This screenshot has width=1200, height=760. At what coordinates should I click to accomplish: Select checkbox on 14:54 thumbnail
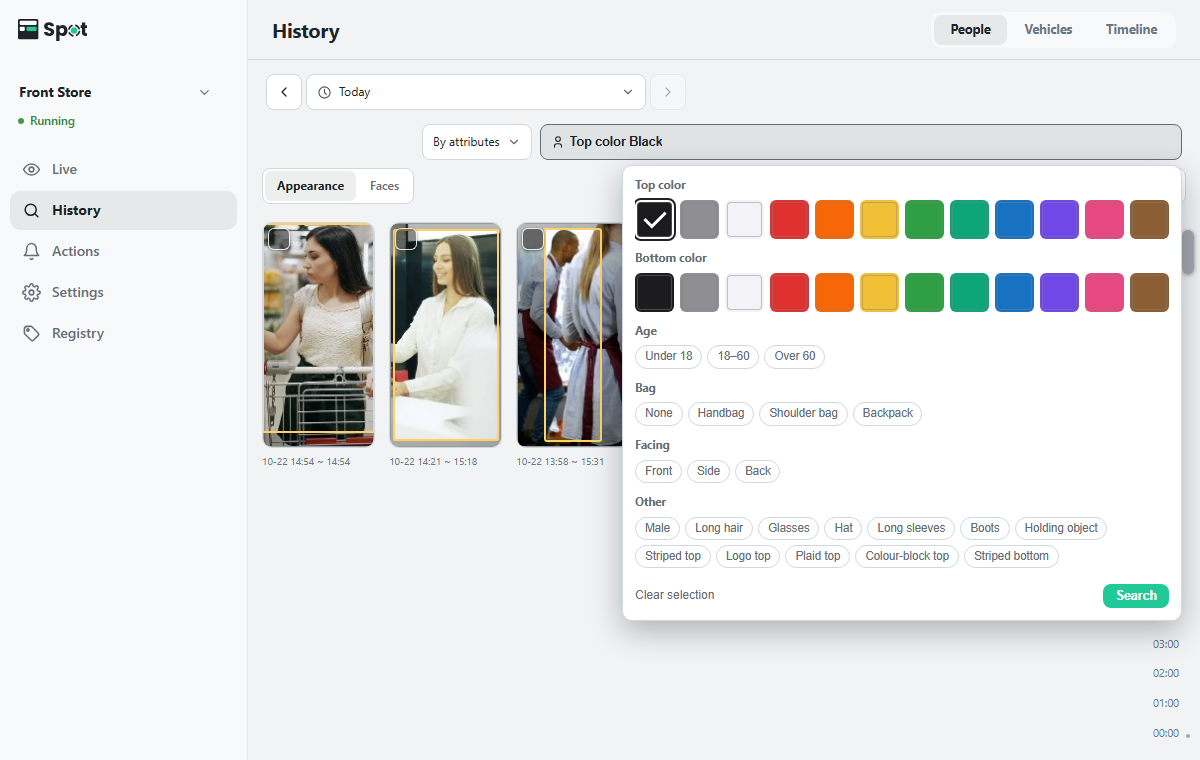280,239
